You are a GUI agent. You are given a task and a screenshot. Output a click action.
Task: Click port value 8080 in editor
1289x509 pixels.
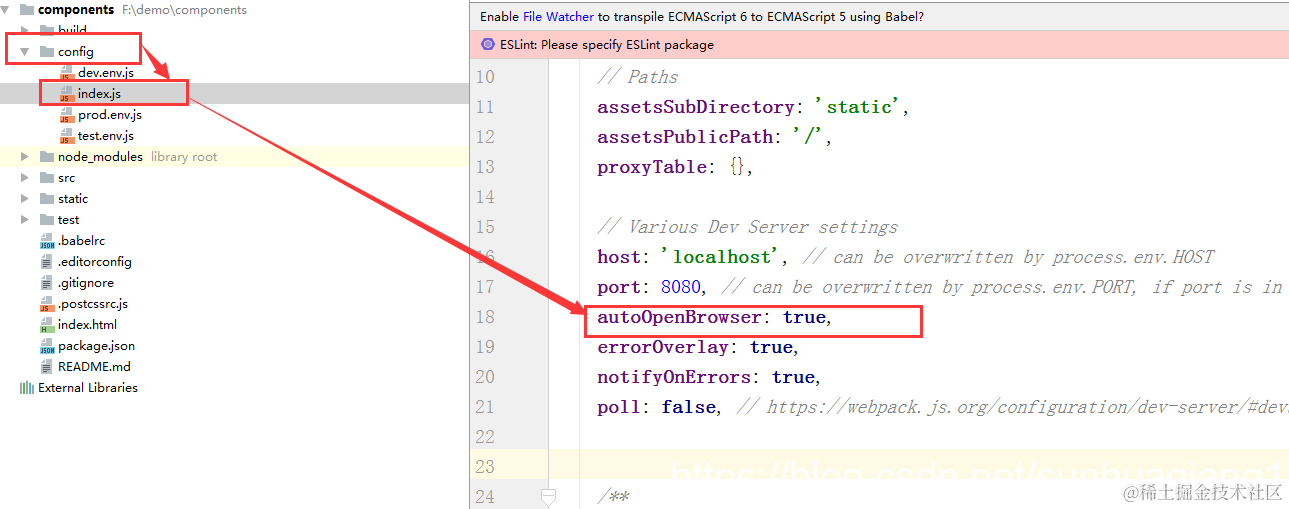pos(681,287)
